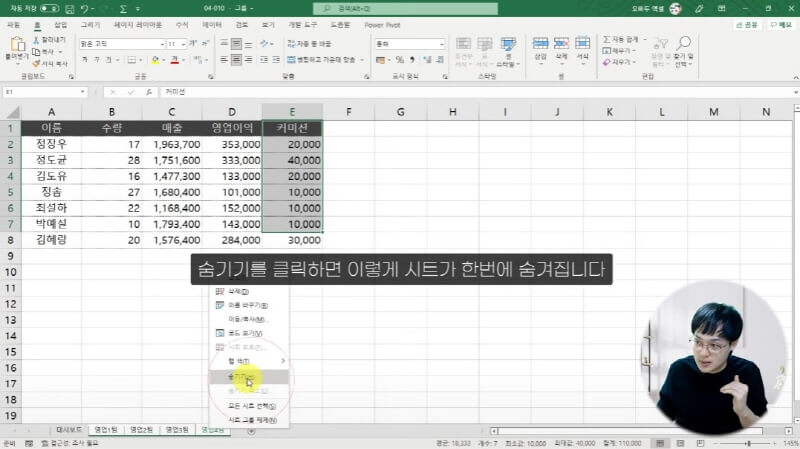Click the Fill (채우기) button

coord(619,51)
